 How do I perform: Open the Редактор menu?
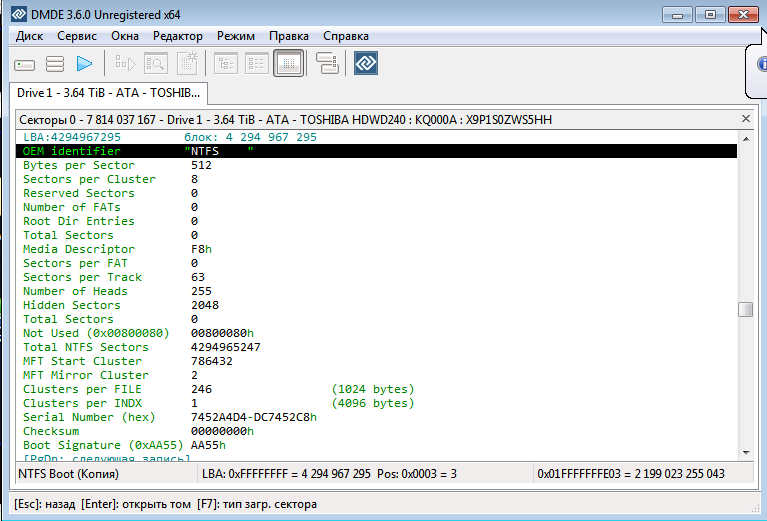pos(178,36)
